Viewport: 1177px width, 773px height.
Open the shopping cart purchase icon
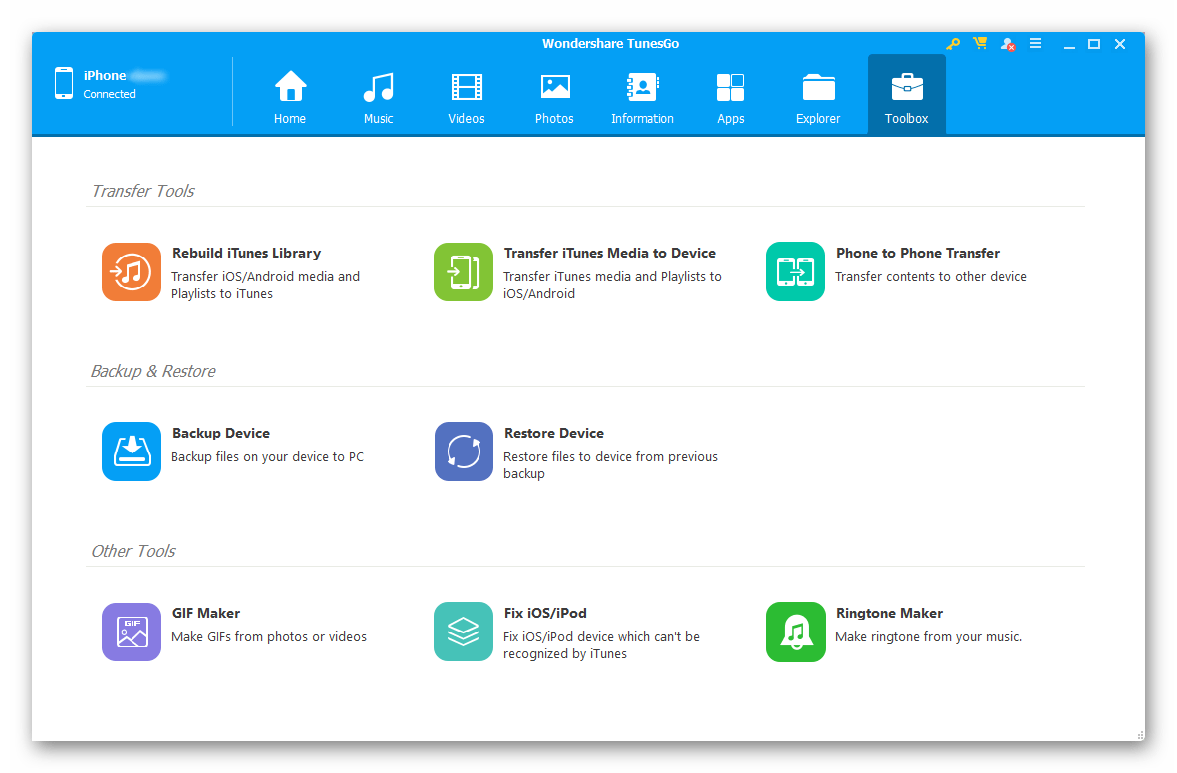980,44
